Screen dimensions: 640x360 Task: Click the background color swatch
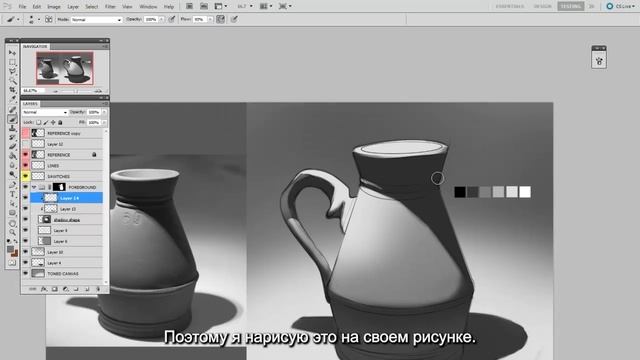coord(15,253)
